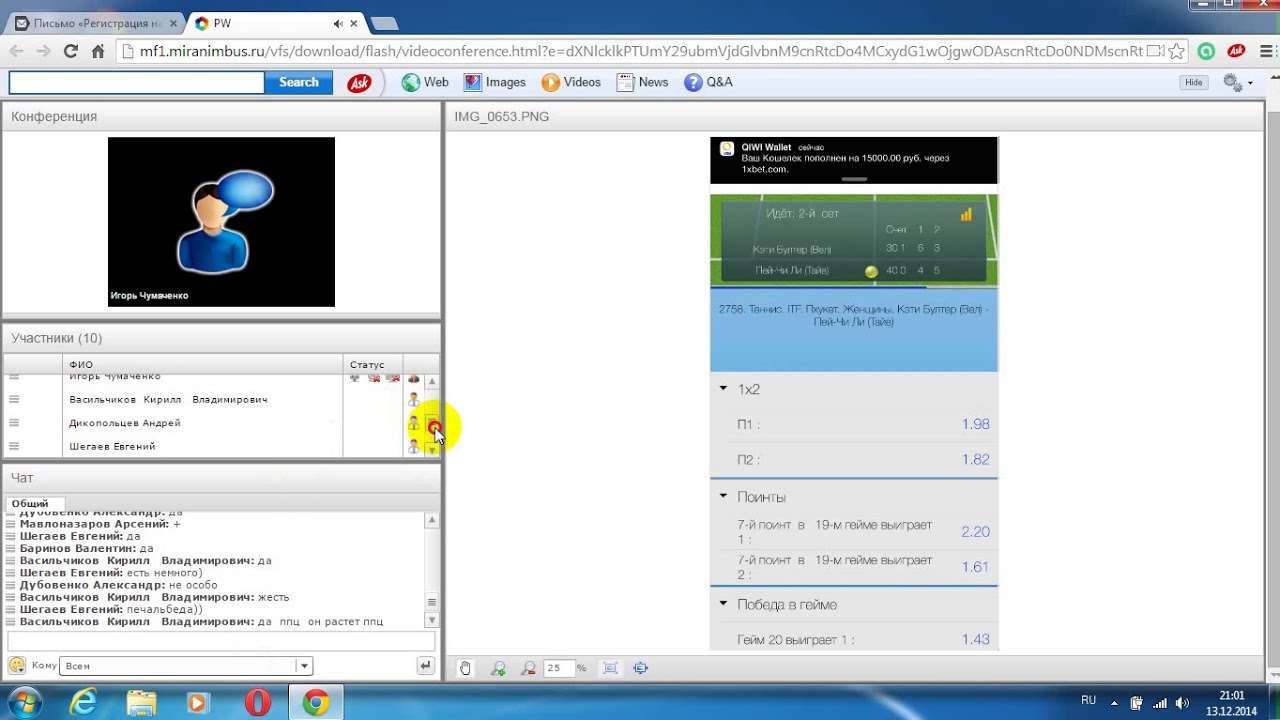Click the Статус column header

pos(372,365)
